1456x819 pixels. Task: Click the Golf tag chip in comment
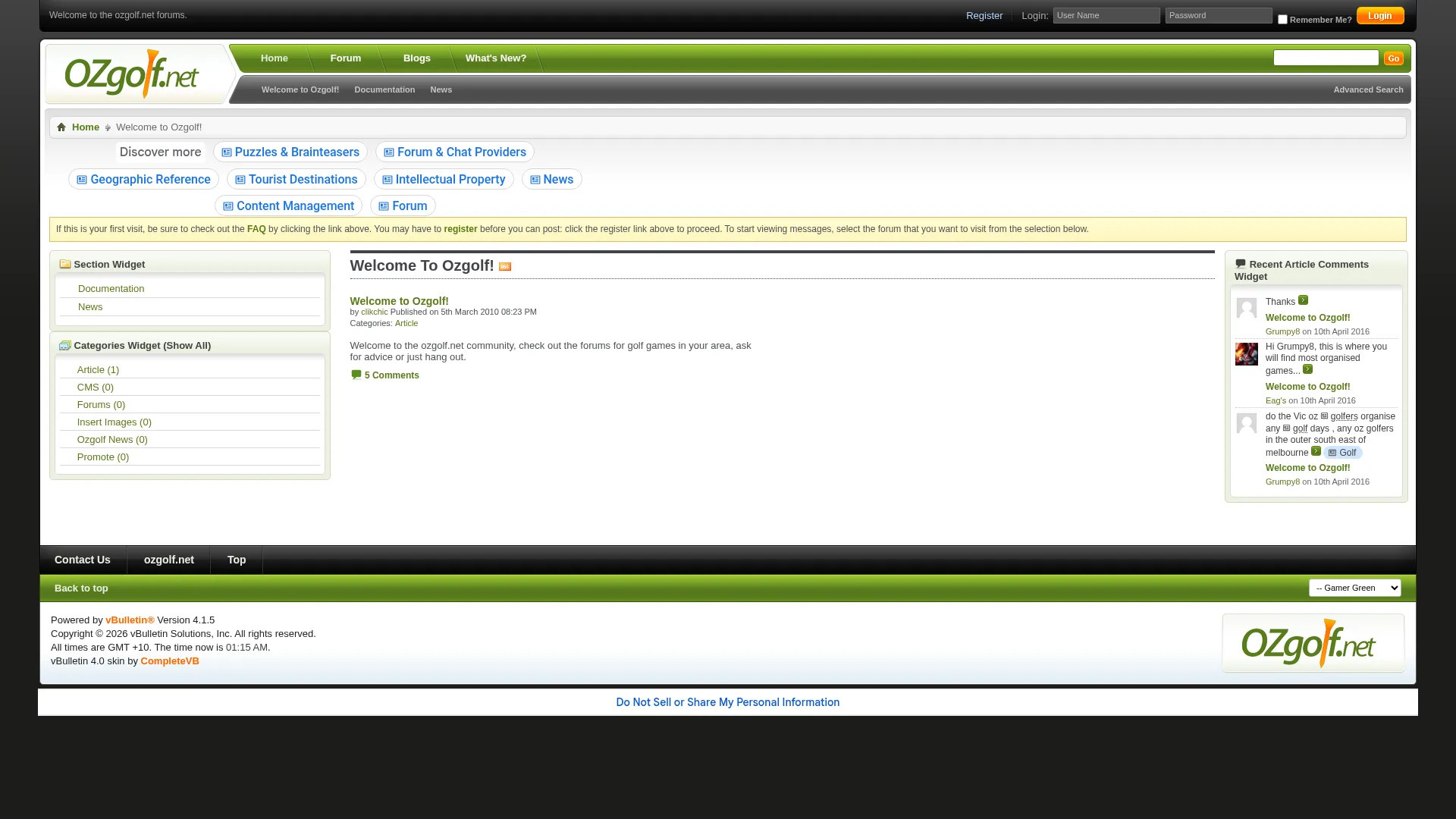[x=1342, y=453]
